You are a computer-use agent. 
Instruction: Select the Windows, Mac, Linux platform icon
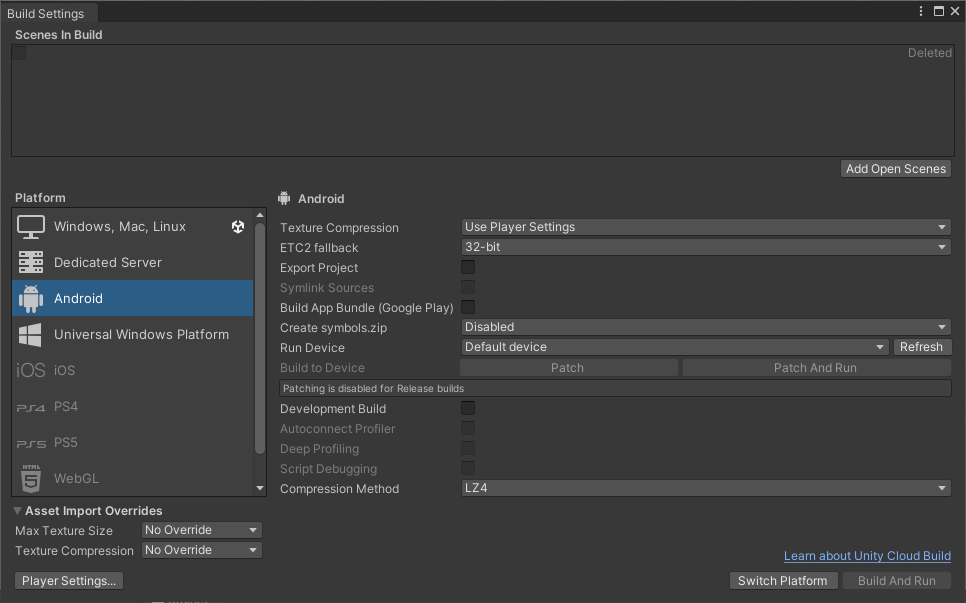click(x=31, y=227)
